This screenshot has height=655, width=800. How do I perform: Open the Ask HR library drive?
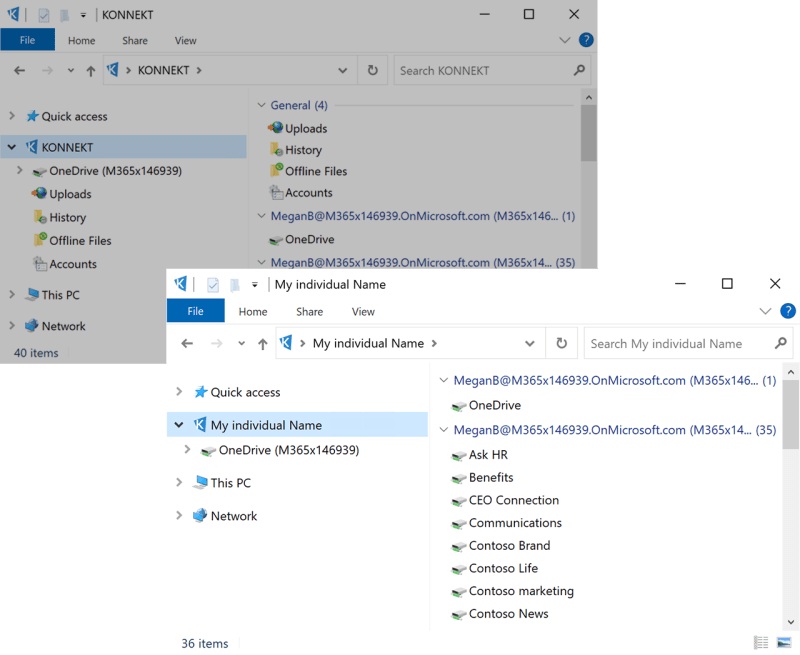[x=488, y=455]
